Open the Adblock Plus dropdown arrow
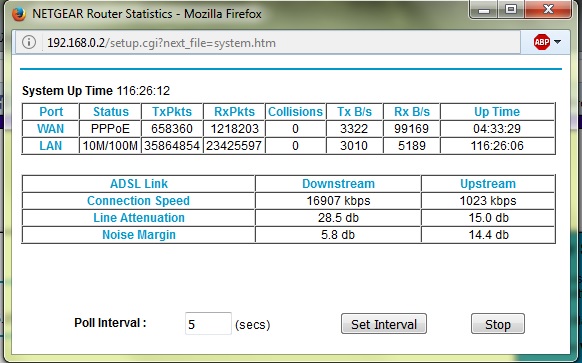This screenshot has width=582, height=363. pyautogui.click(x=557, y=42)
